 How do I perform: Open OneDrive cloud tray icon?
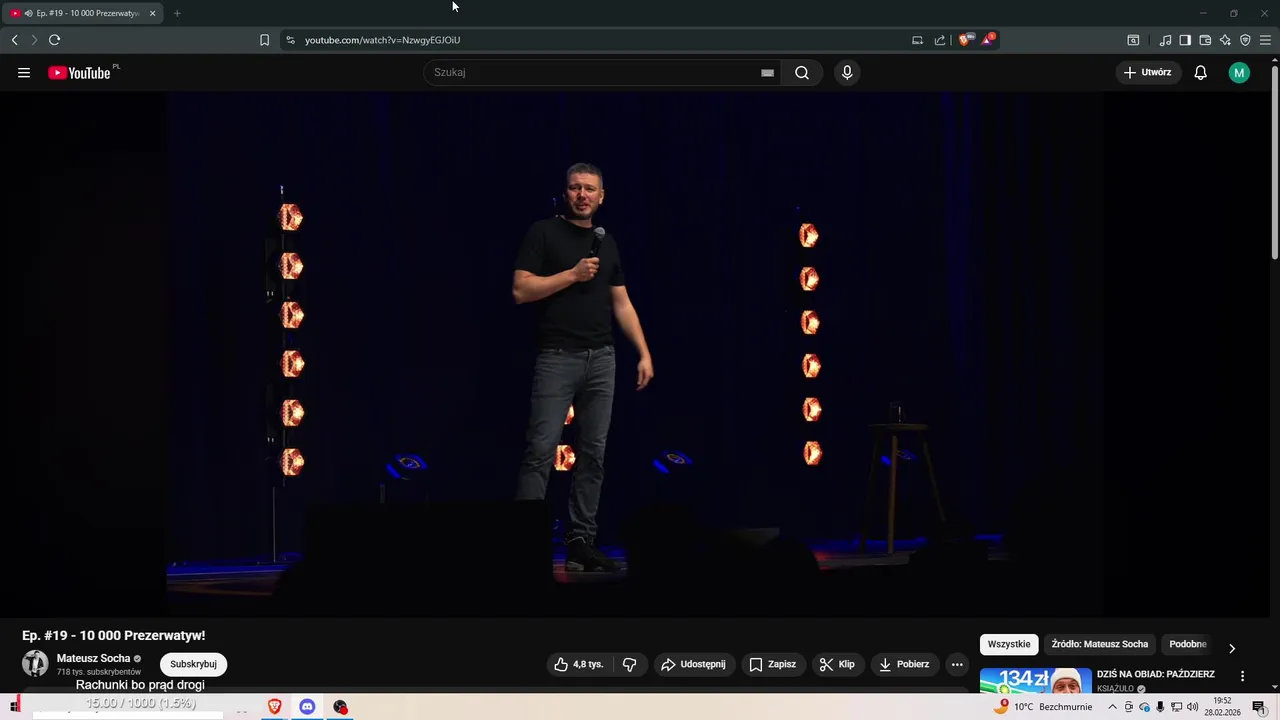point(1145,707)
